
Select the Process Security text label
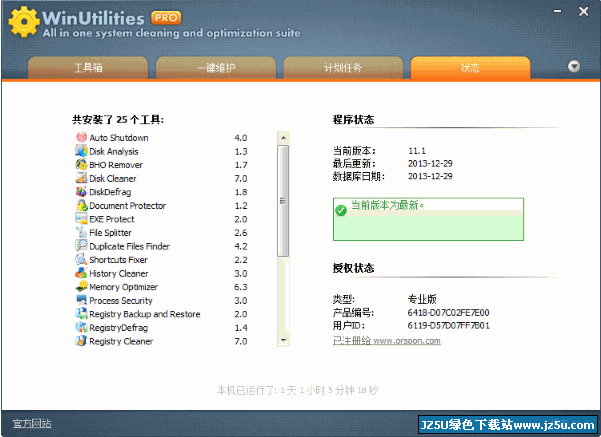click(x=121, y=301)
